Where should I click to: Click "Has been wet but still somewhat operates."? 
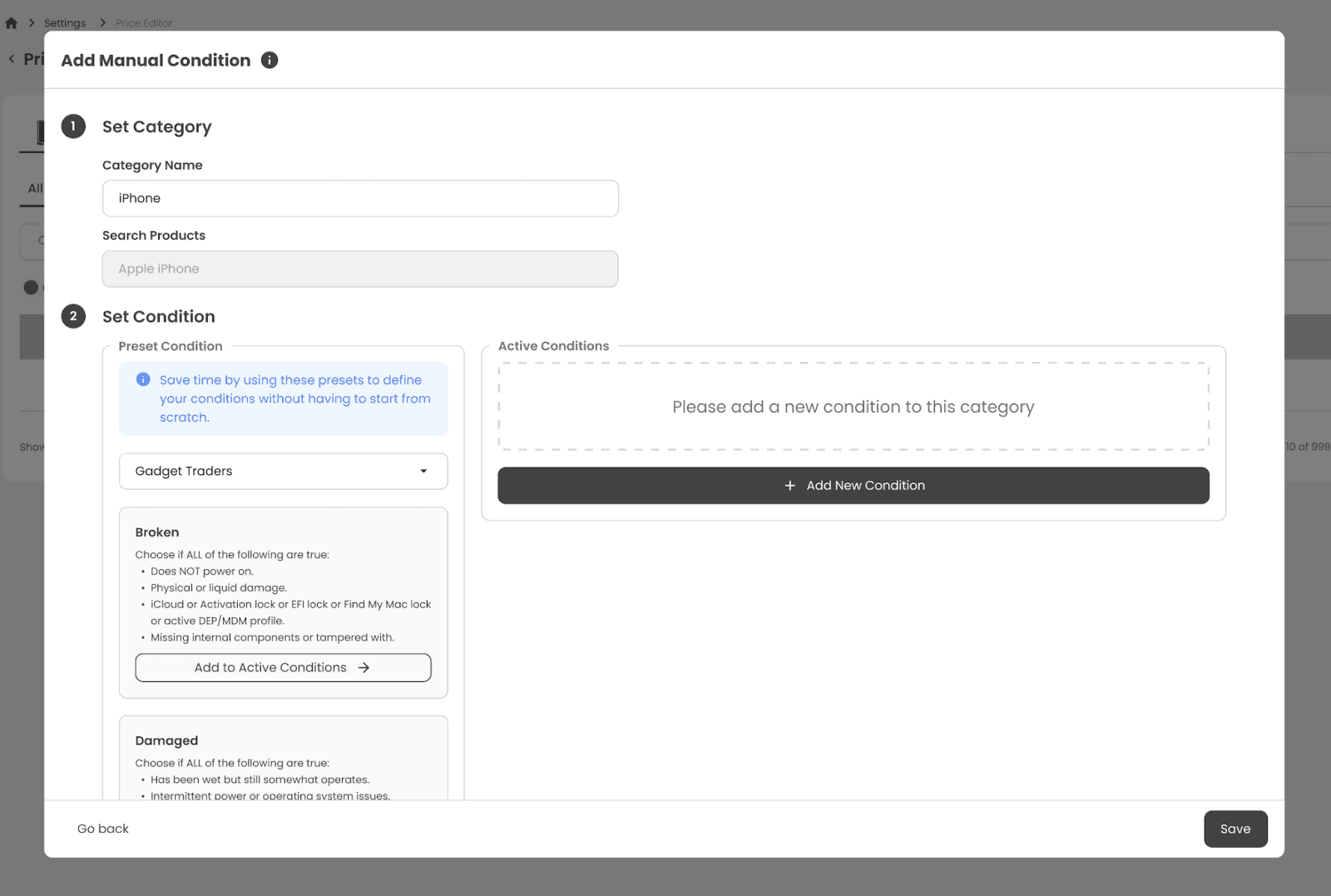click(260, 780)
